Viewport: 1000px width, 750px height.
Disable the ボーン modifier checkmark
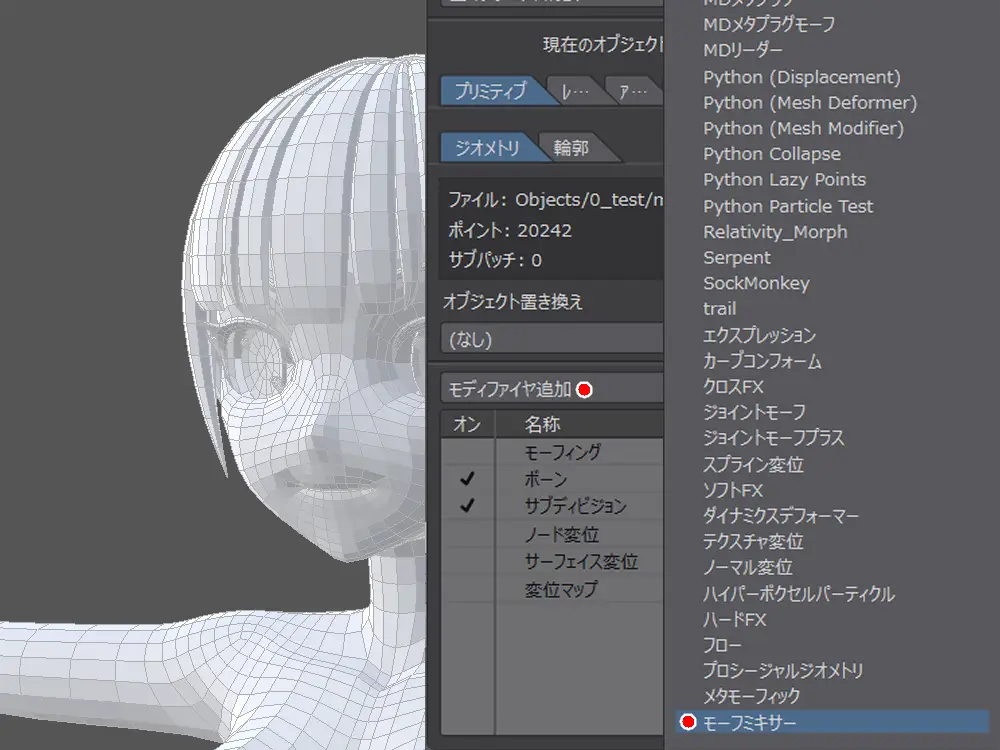[x=467, y=479]
